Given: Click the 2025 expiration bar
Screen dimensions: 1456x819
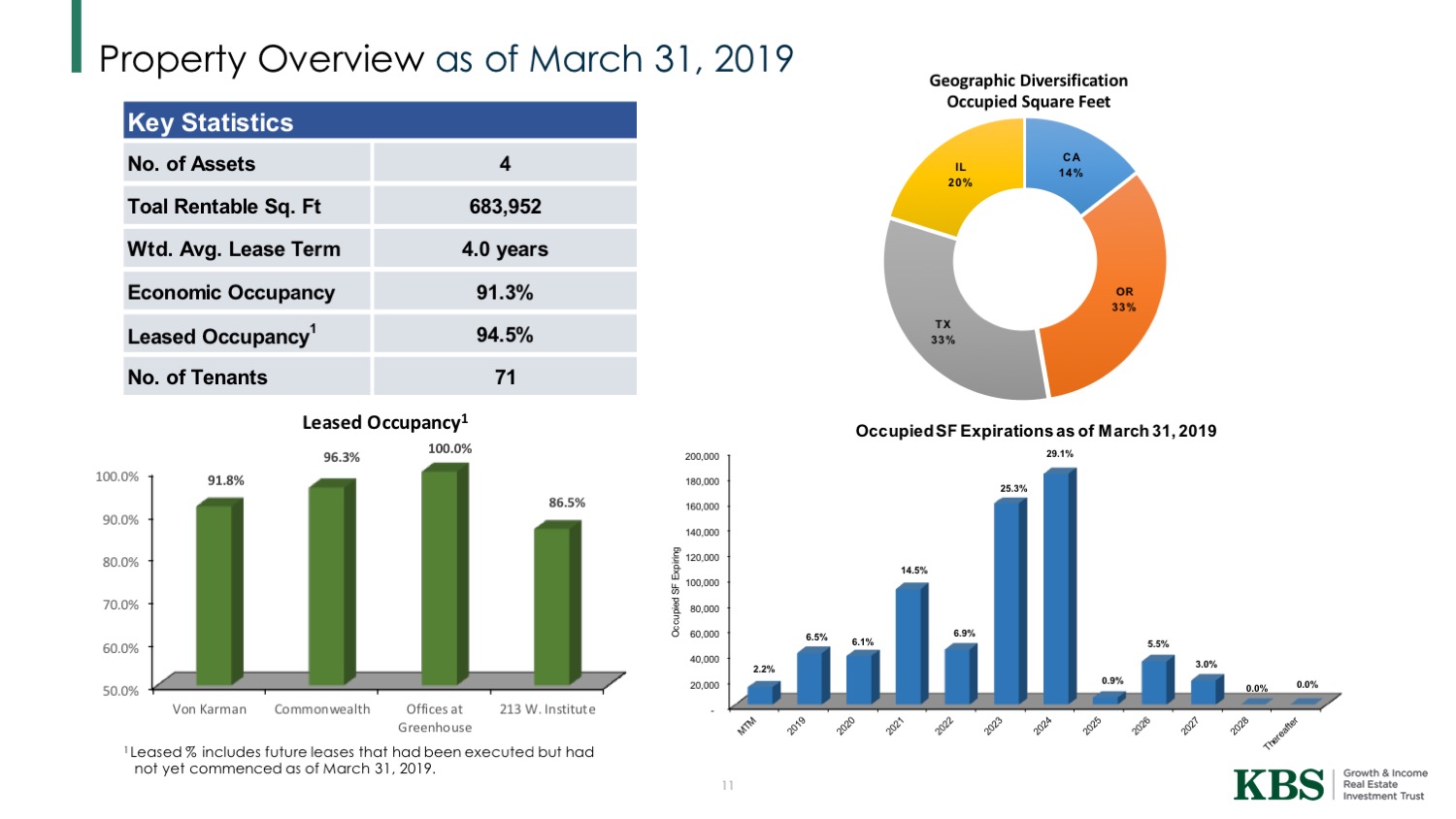Looking at the screenshot, I should (1109, 698).
